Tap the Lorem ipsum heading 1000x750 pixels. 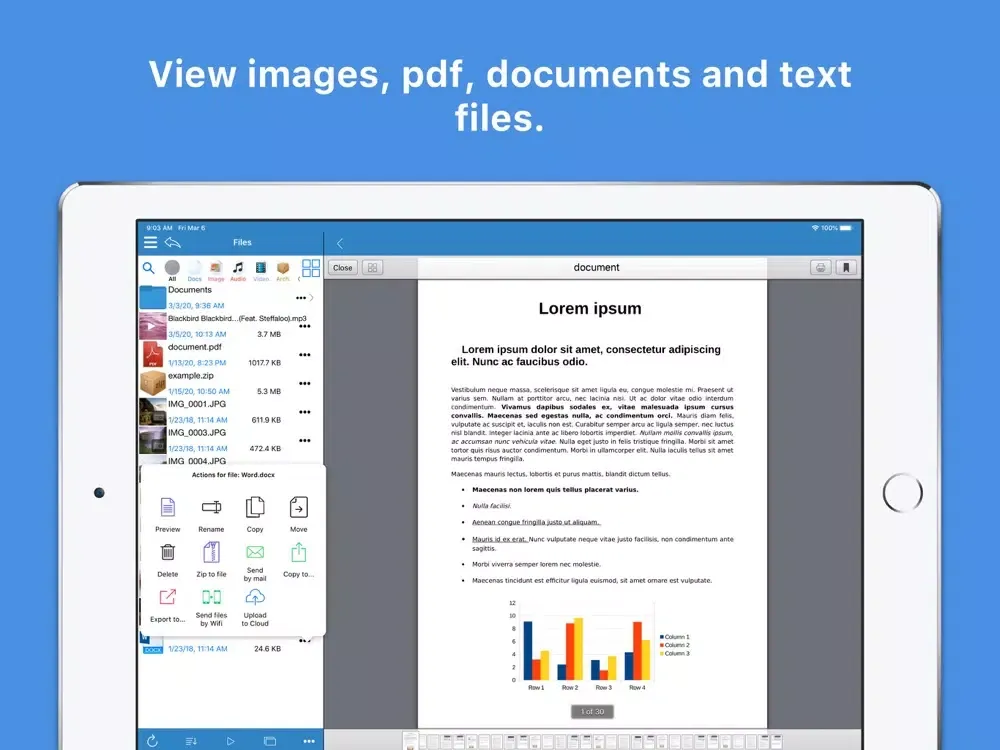tap(590, 309)
